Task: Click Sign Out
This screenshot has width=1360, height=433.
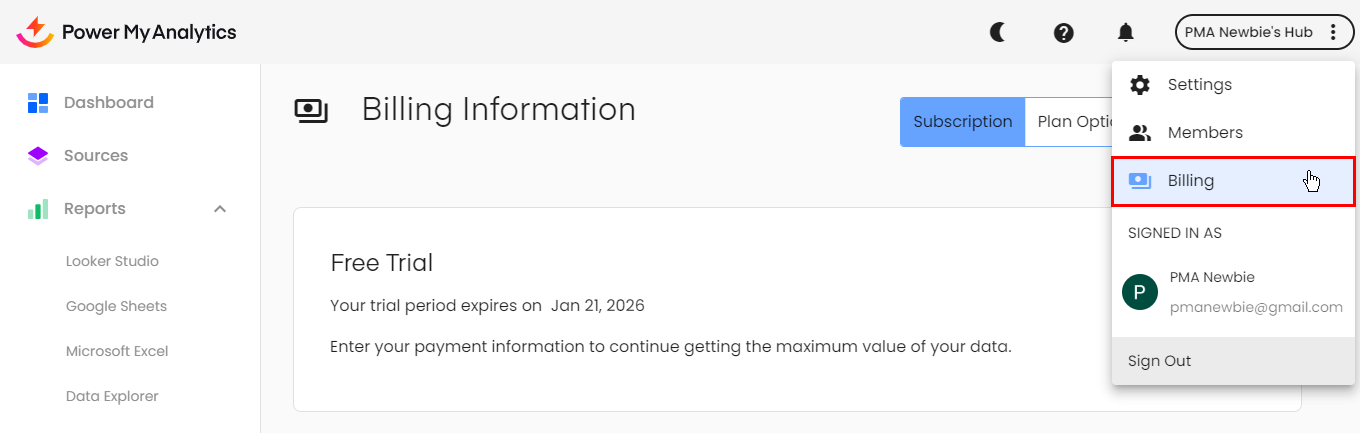Action: 1160,361
